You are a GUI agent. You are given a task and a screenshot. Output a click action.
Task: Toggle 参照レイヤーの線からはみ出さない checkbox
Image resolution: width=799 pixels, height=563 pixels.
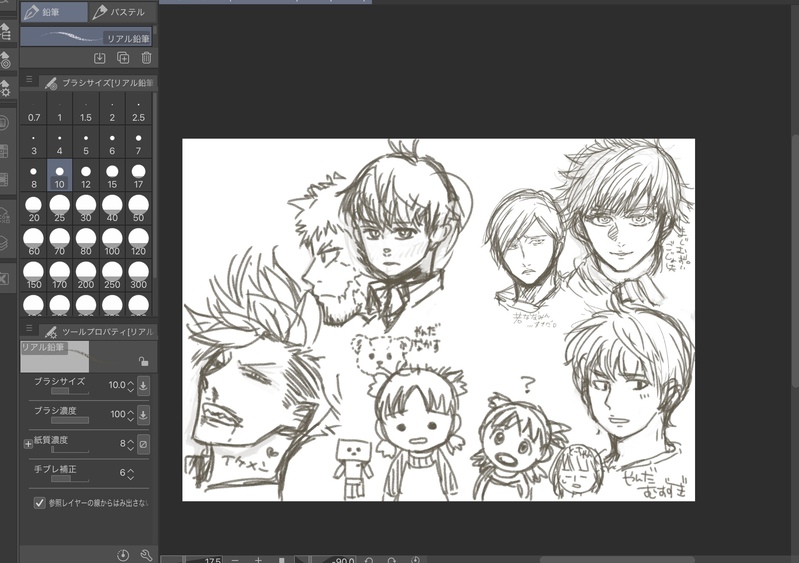coord(39,503)
